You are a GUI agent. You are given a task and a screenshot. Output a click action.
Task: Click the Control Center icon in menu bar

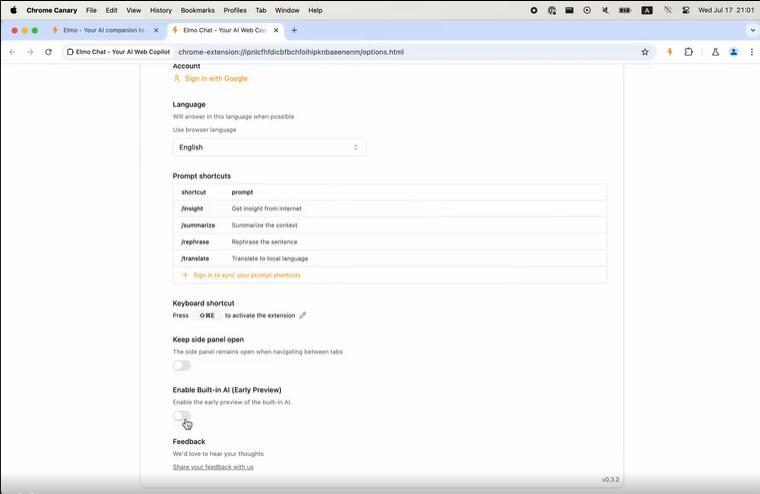click(x=685, y=10)
